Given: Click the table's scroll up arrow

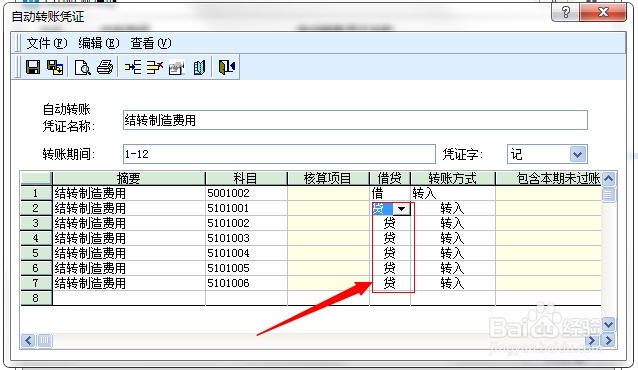Looking at the screenshot, I should 608,179.
